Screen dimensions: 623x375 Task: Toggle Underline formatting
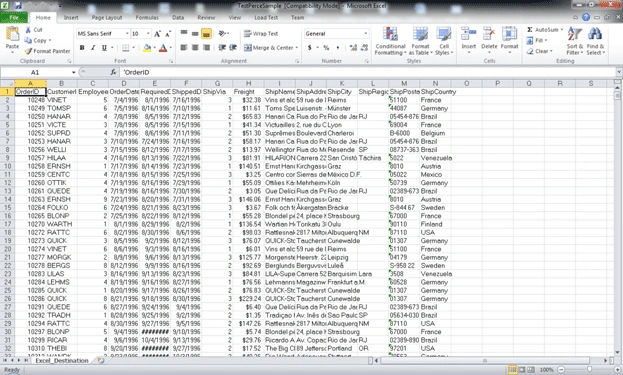click(104, 48)
